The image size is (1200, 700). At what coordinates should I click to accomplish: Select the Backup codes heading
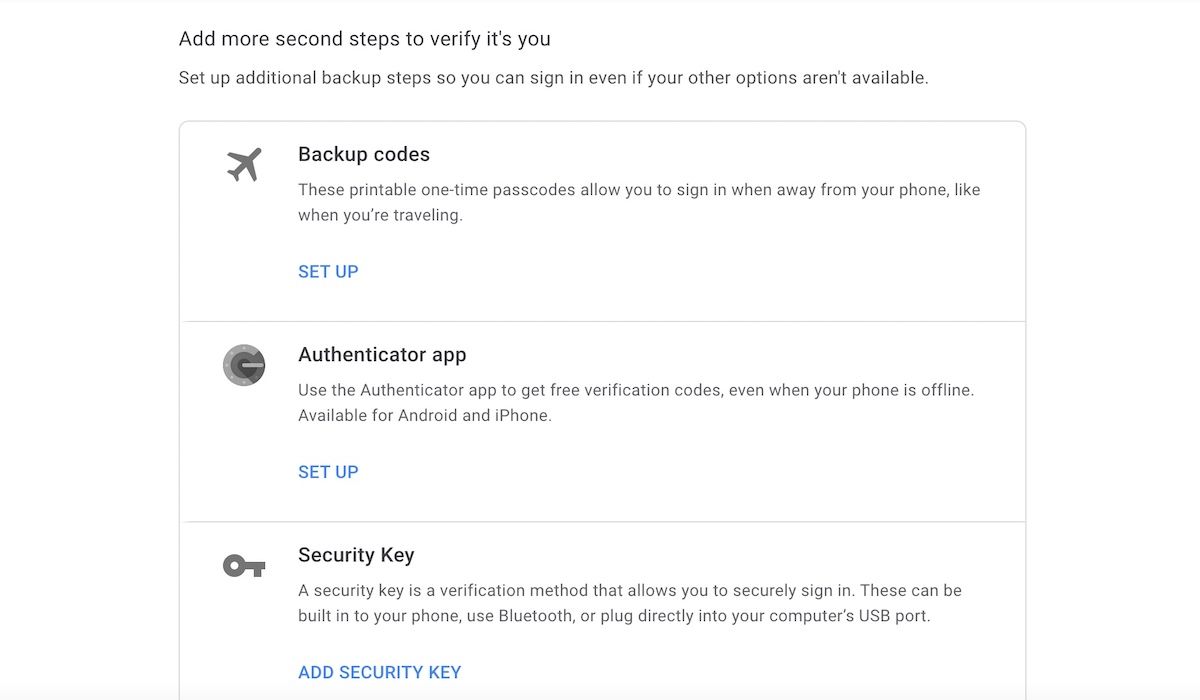(364, 155)
